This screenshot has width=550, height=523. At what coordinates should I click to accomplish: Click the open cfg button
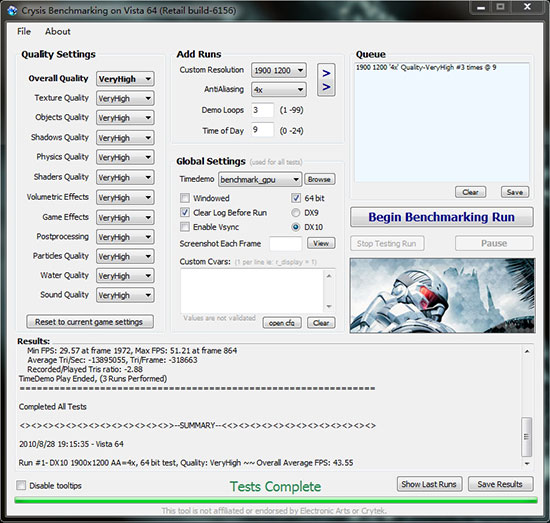282,323
